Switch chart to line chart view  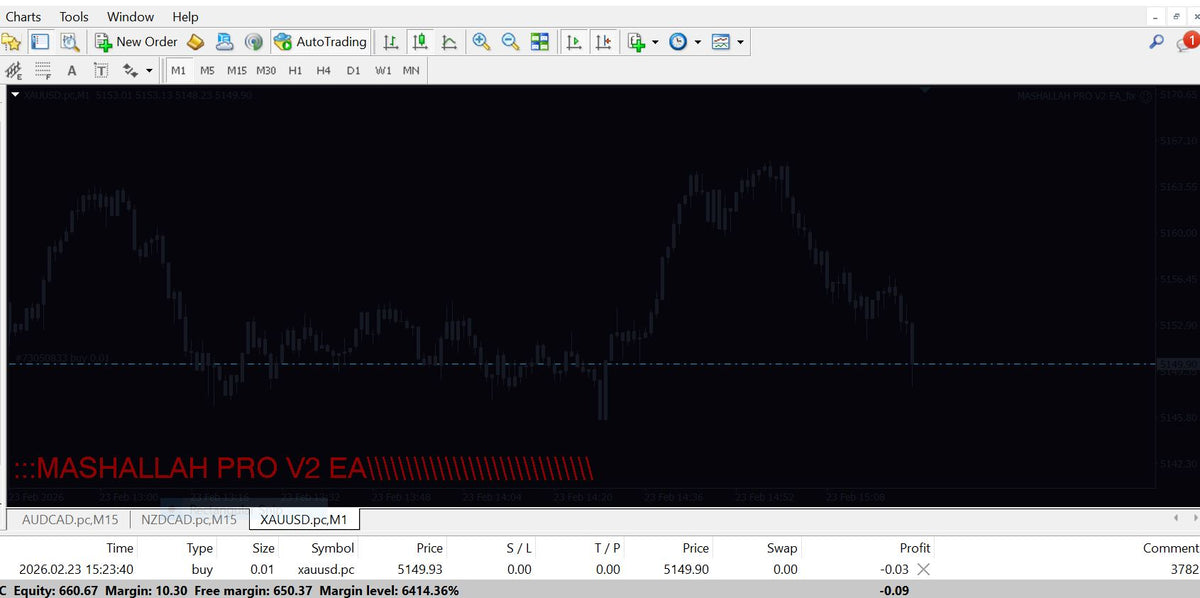(450, 42)
